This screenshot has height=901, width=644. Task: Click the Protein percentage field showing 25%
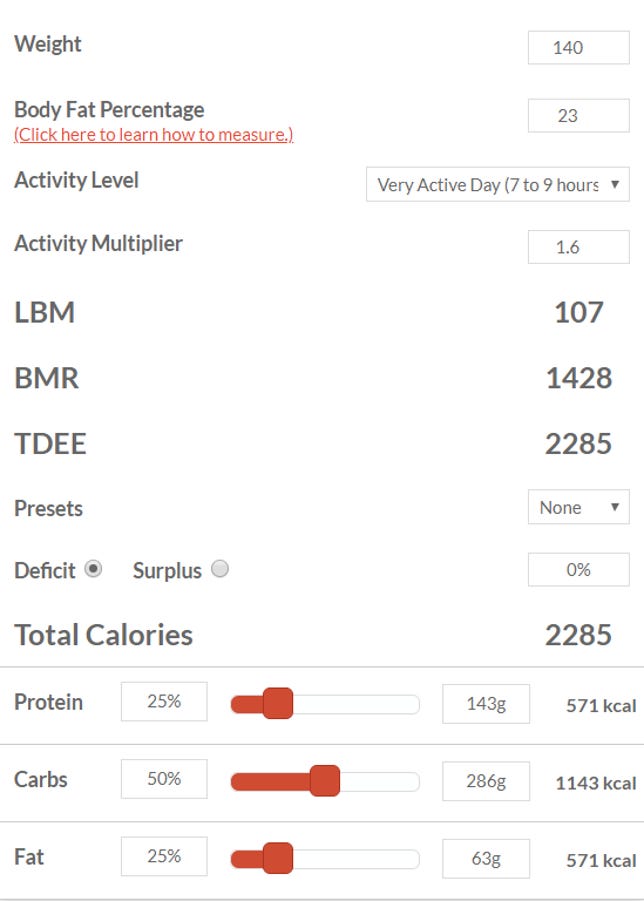[x=164, y=702]
